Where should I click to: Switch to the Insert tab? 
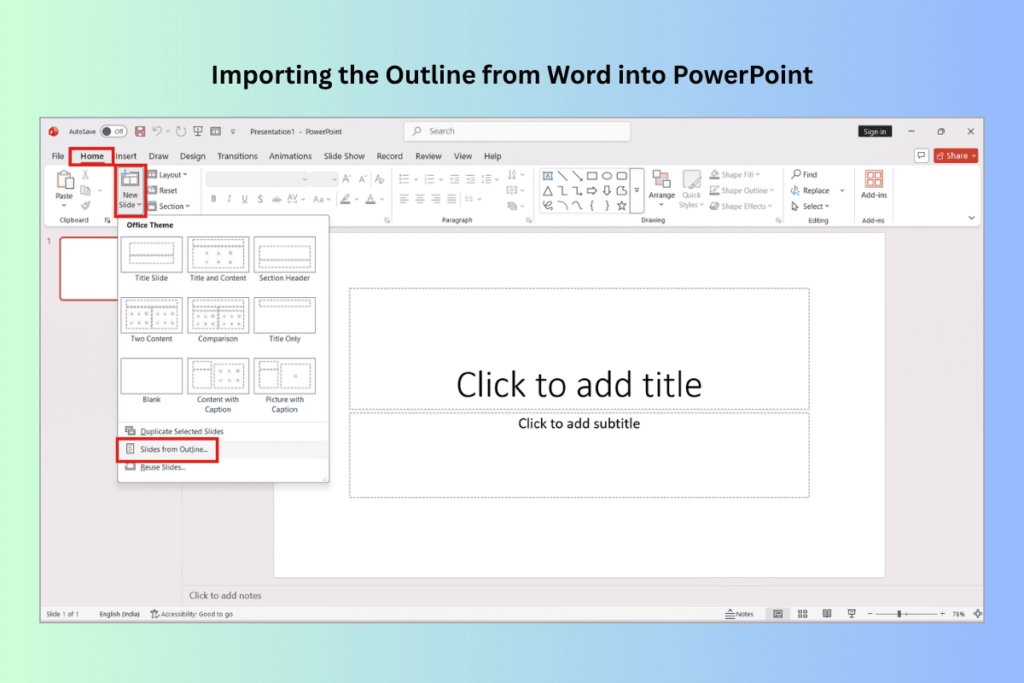[x=126, y=156]
